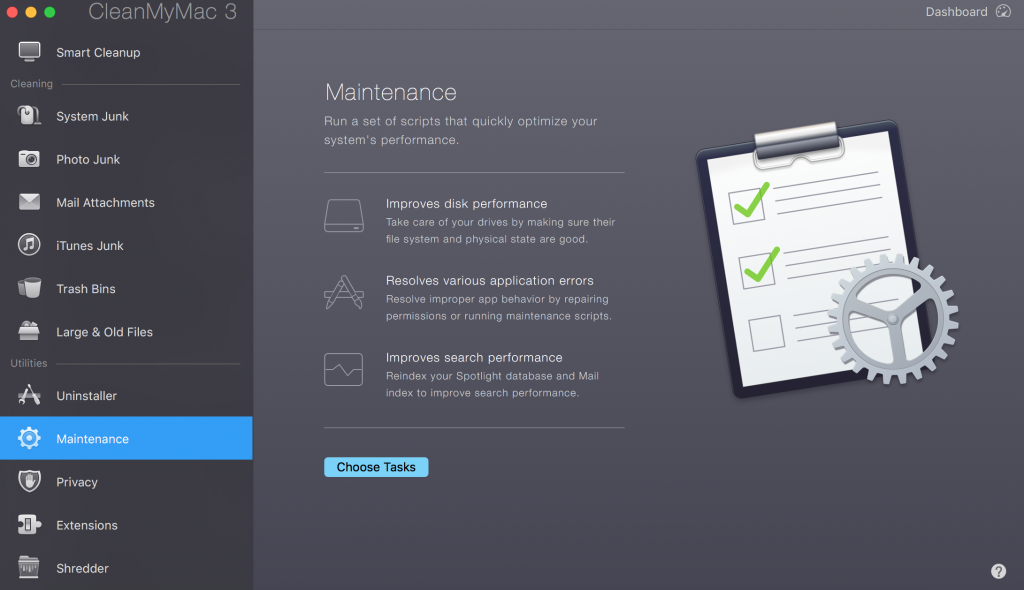Click the disk drive icon beside disk performance
The height and width of the screenshot is (590, 1024).
344,216
